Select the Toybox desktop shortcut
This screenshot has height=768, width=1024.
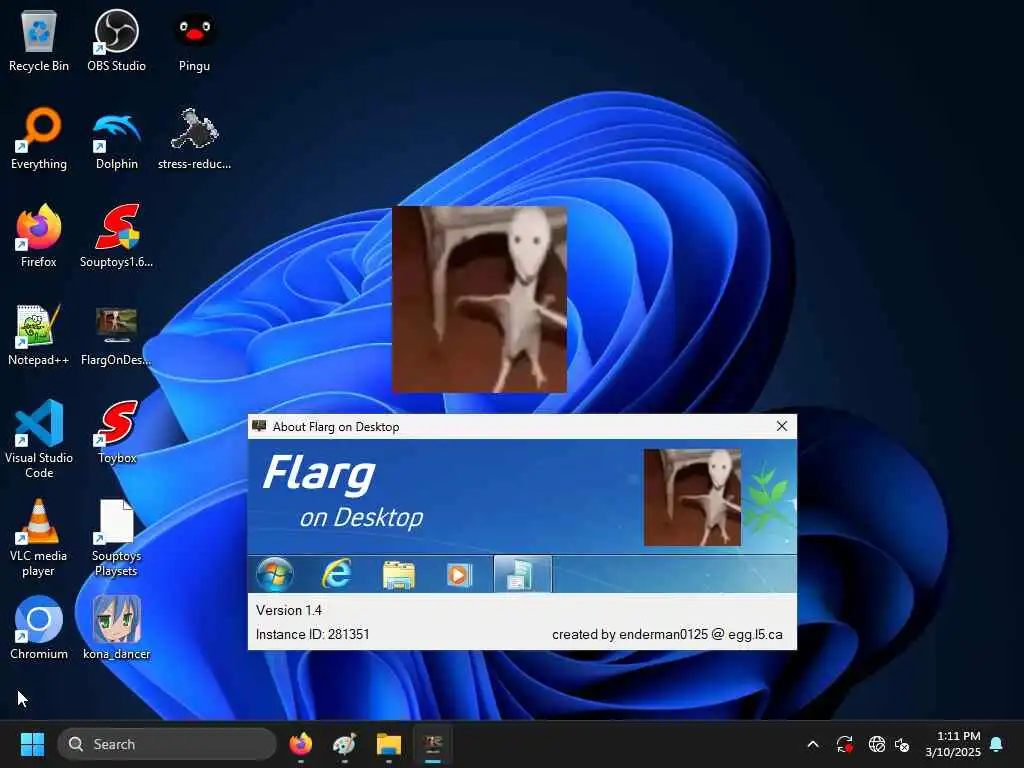coord(118,432)
